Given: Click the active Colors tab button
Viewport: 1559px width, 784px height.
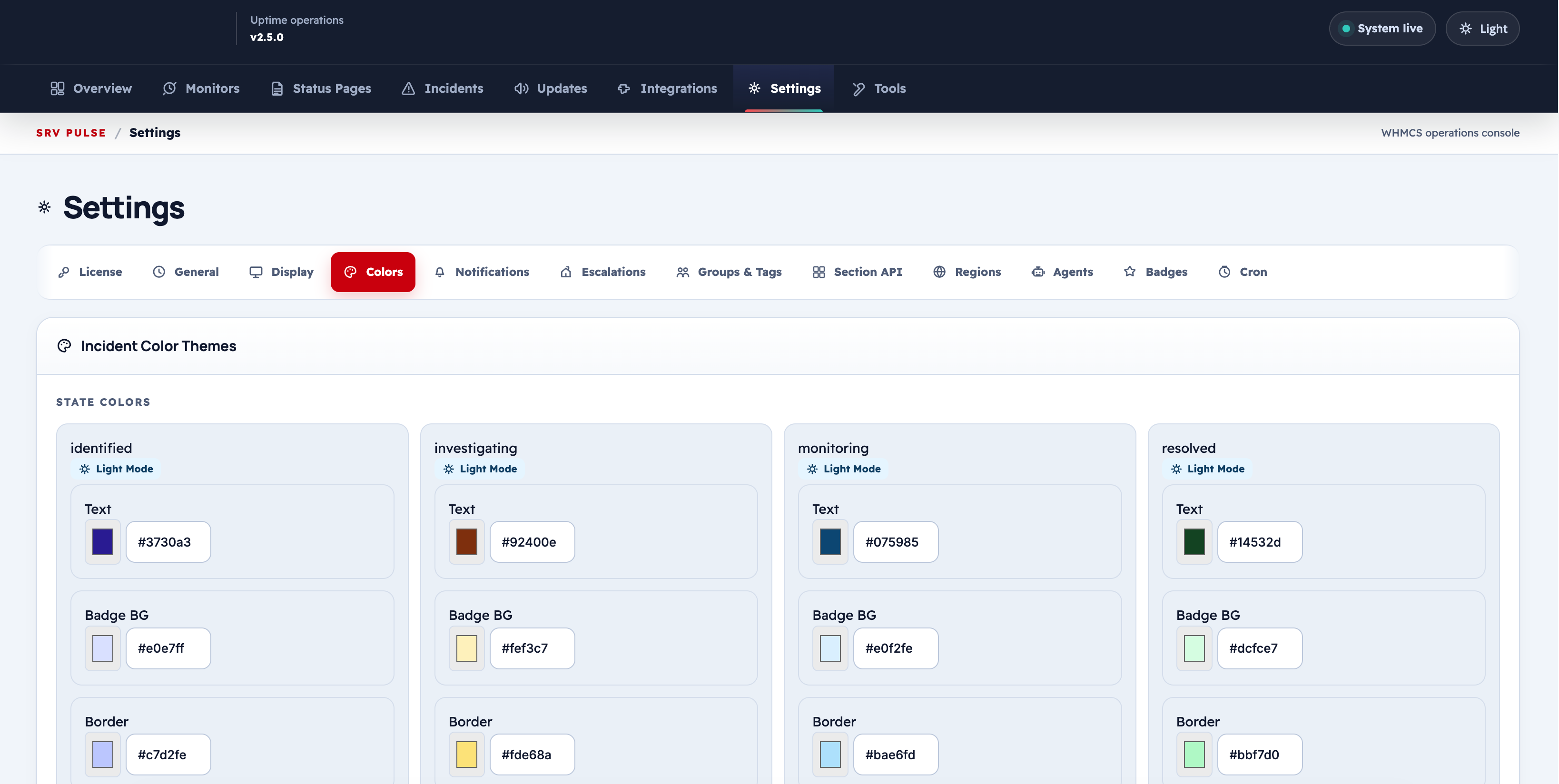Looking at the screenshot, I should point(373,272).
